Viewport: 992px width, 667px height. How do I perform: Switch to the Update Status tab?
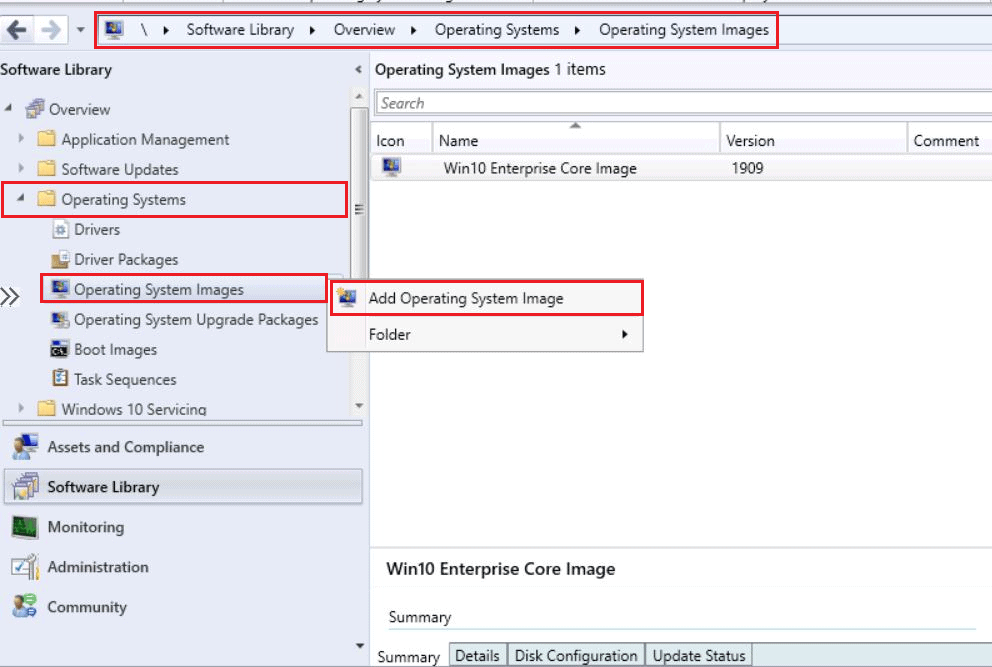[698, 656]
